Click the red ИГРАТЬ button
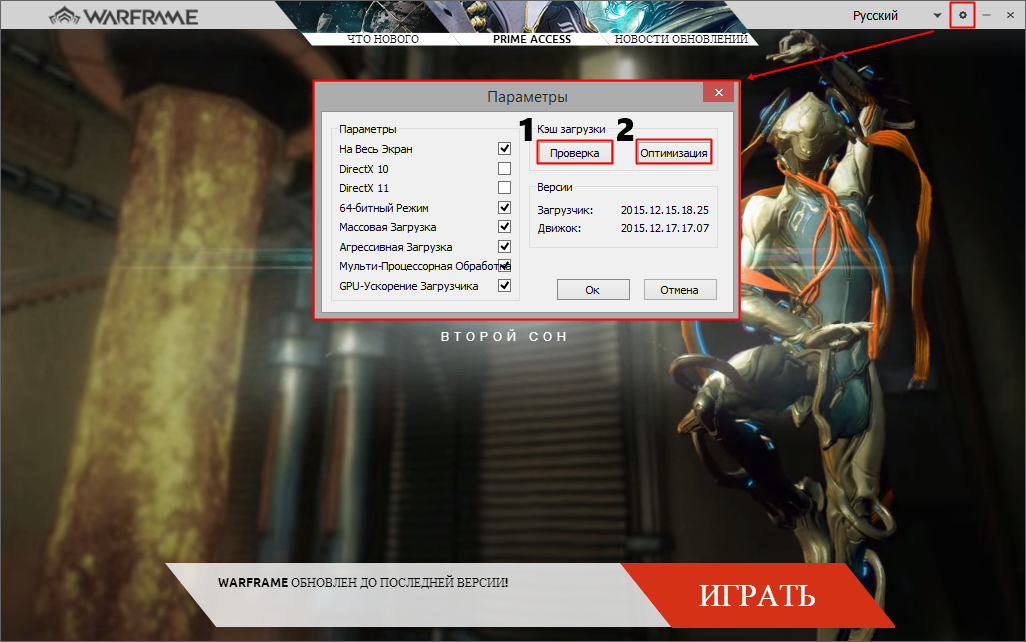This screenshot has width=1026, height=642. point(757,596)
